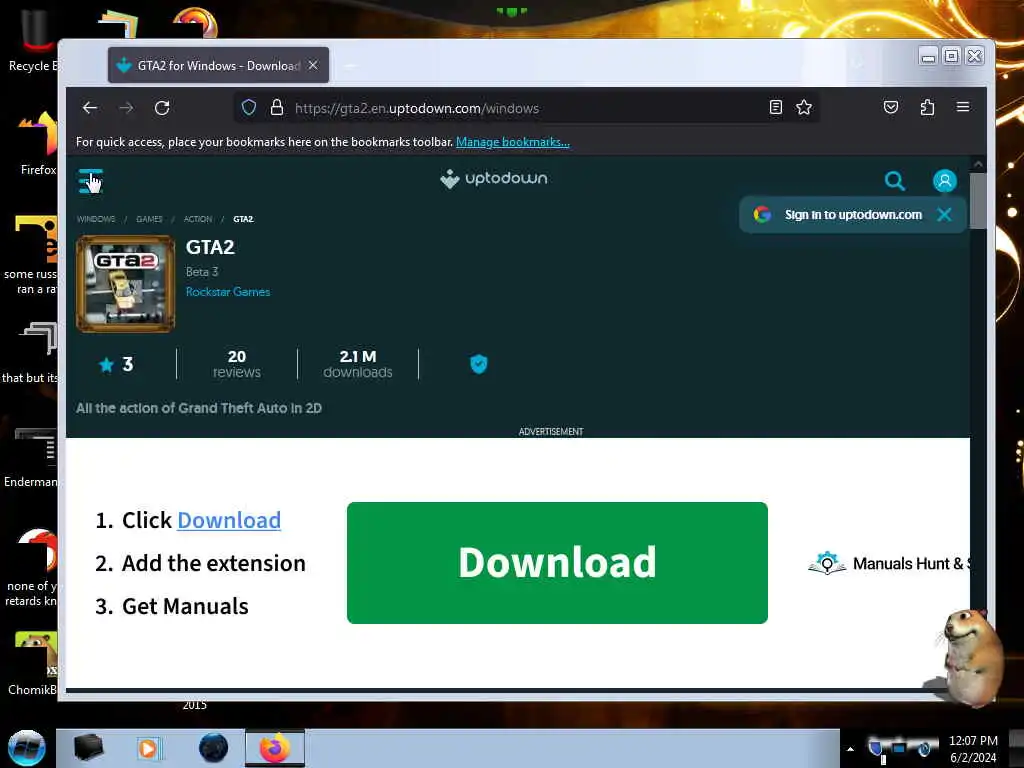Screen dimensions: 1024x768
Task: Maximize the Firefox window
Action: (x=952, y=56)
